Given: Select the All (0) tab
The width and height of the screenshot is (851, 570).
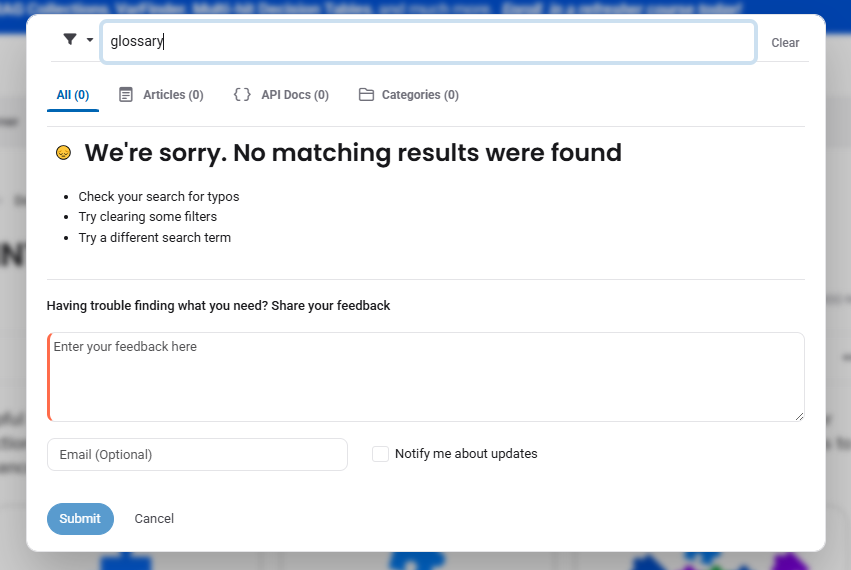Looking at the screenshot, I should point(73,95).
